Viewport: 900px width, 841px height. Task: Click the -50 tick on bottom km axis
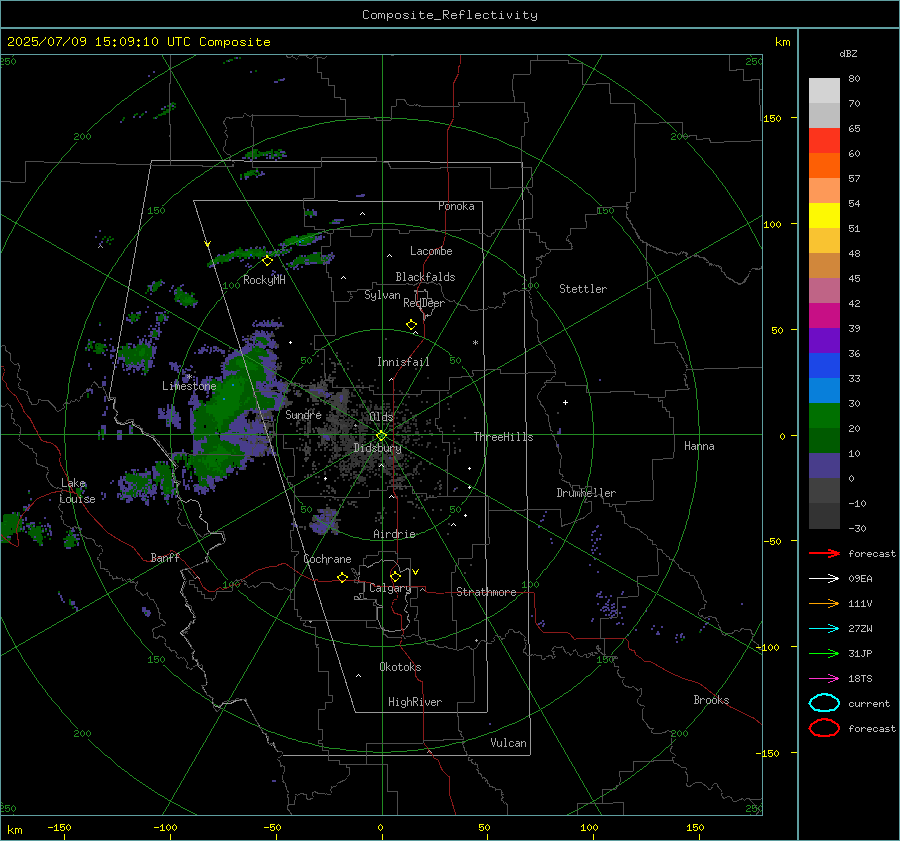point(272,827)
